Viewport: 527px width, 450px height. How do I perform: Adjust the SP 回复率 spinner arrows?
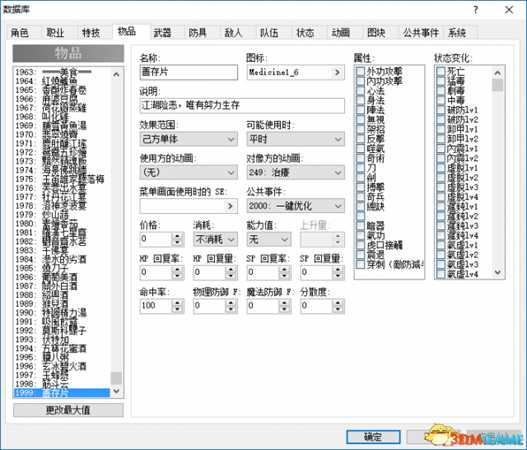(285, 273)
